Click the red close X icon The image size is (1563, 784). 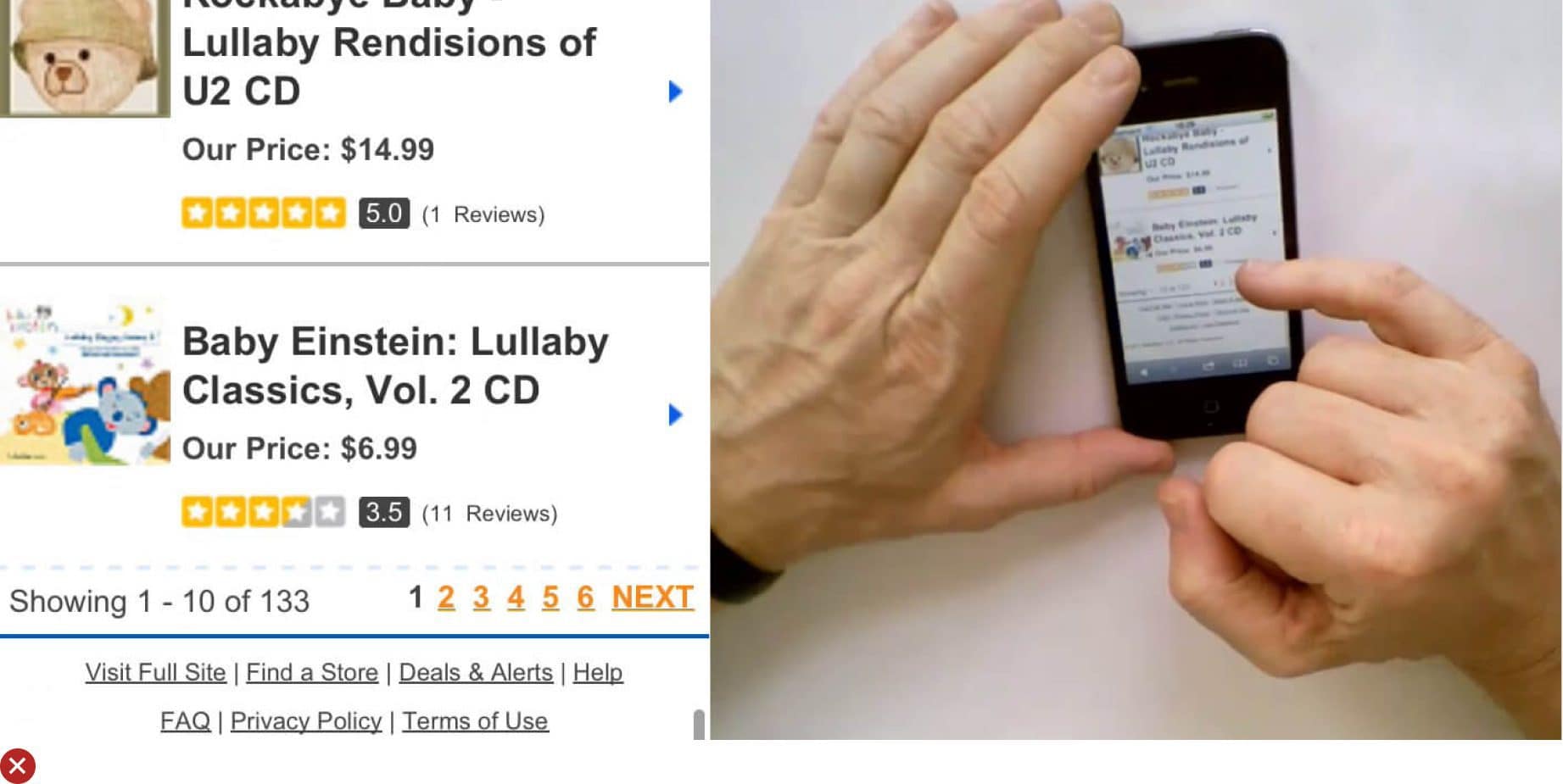pos(17,766)
